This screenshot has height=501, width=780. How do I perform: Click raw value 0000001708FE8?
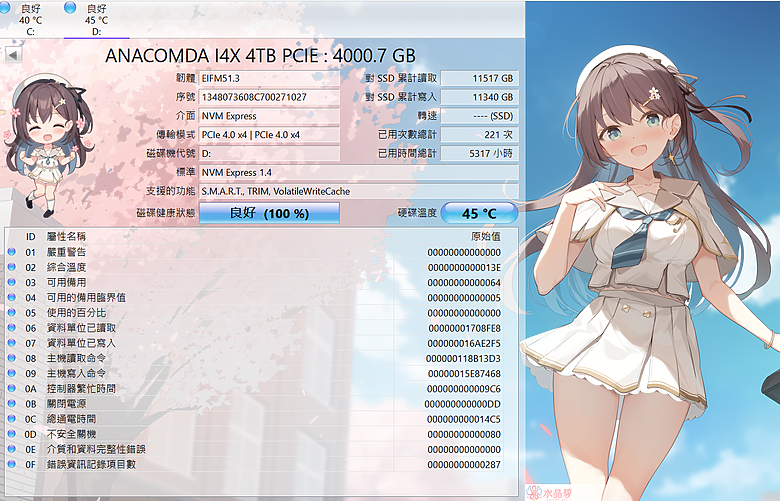[x=465, y=328]
